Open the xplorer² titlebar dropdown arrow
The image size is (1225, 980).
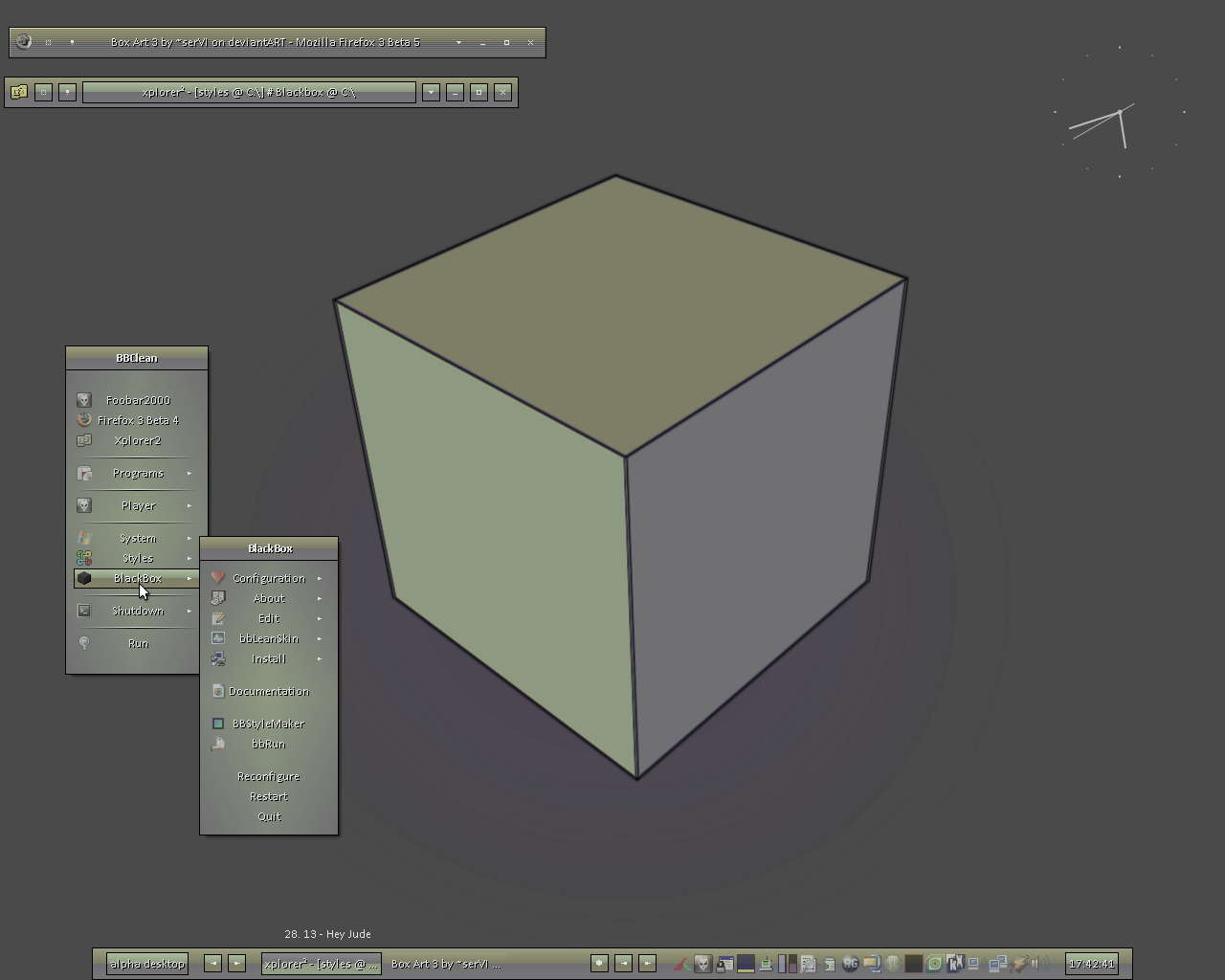click(x=431, y=92)
